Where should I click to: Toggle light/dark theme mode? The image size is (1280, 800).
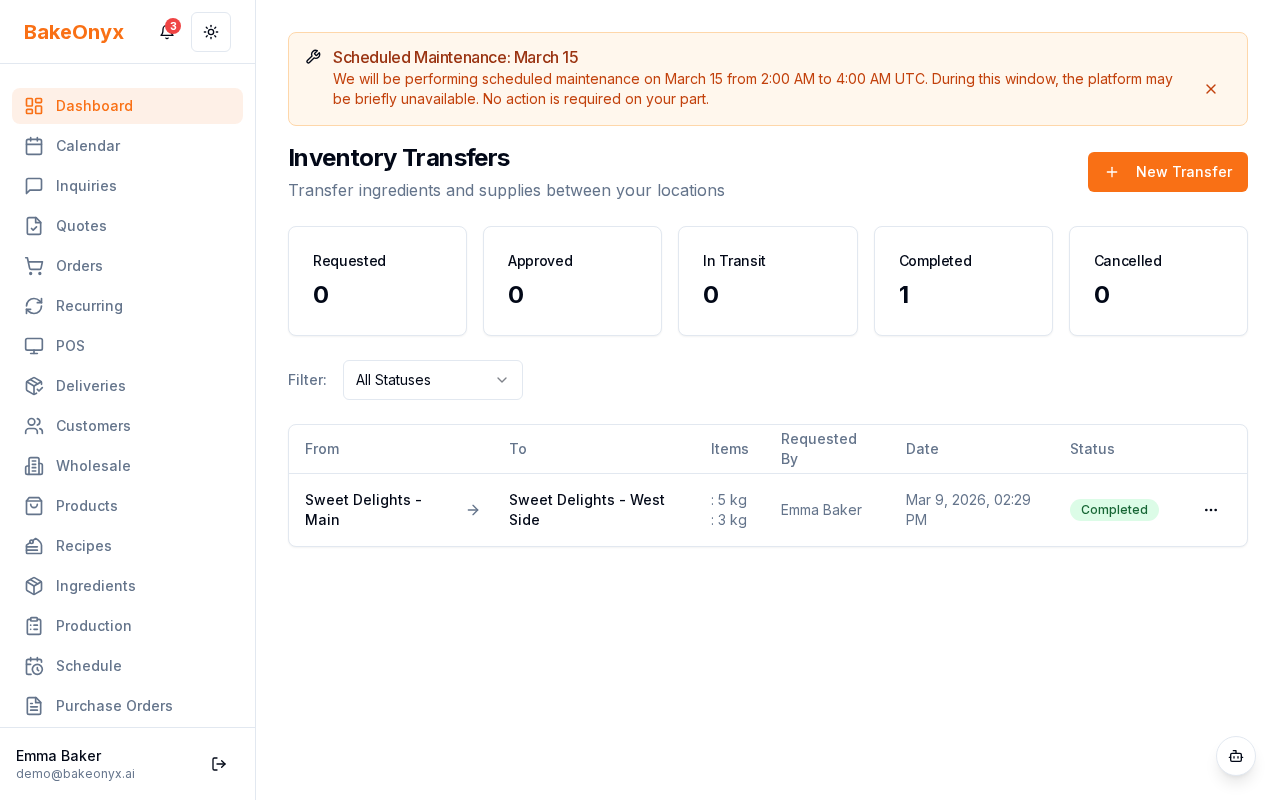click(211, 32)
